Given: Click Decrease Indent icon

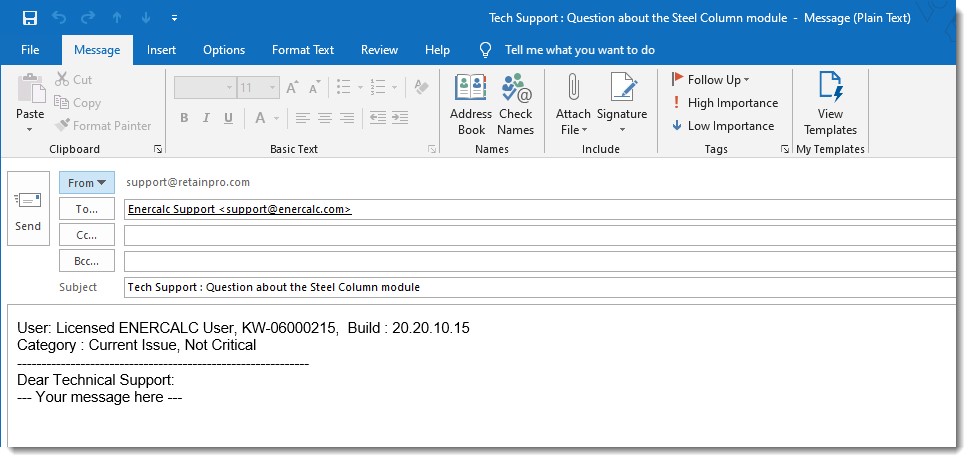Looking at the screenshot, I should [x=378, y=118].
